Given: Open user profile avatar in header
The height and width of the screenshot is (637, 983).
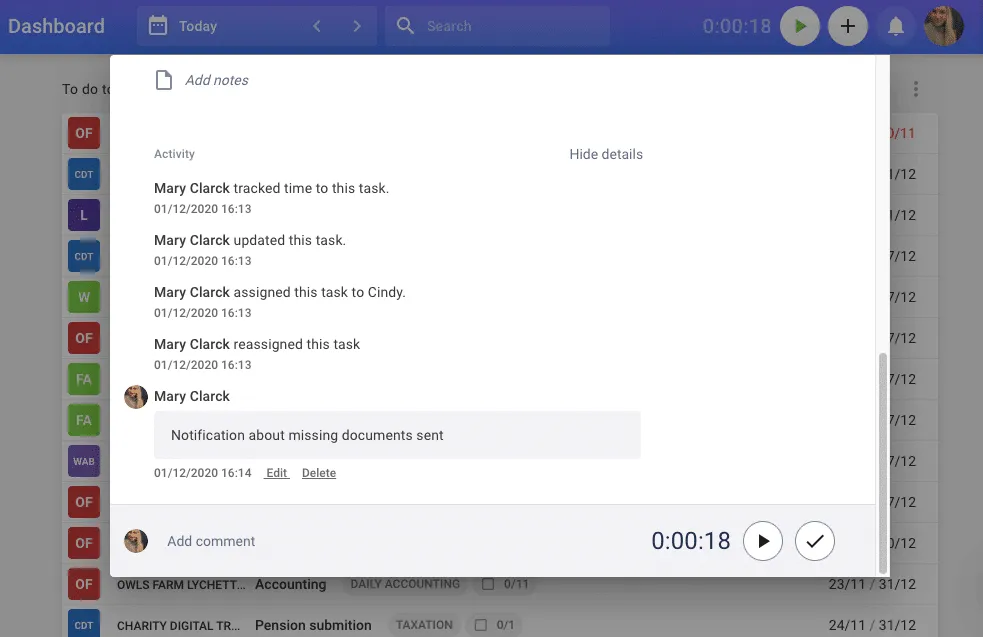Looking at the screenshot, I should 944,26.
